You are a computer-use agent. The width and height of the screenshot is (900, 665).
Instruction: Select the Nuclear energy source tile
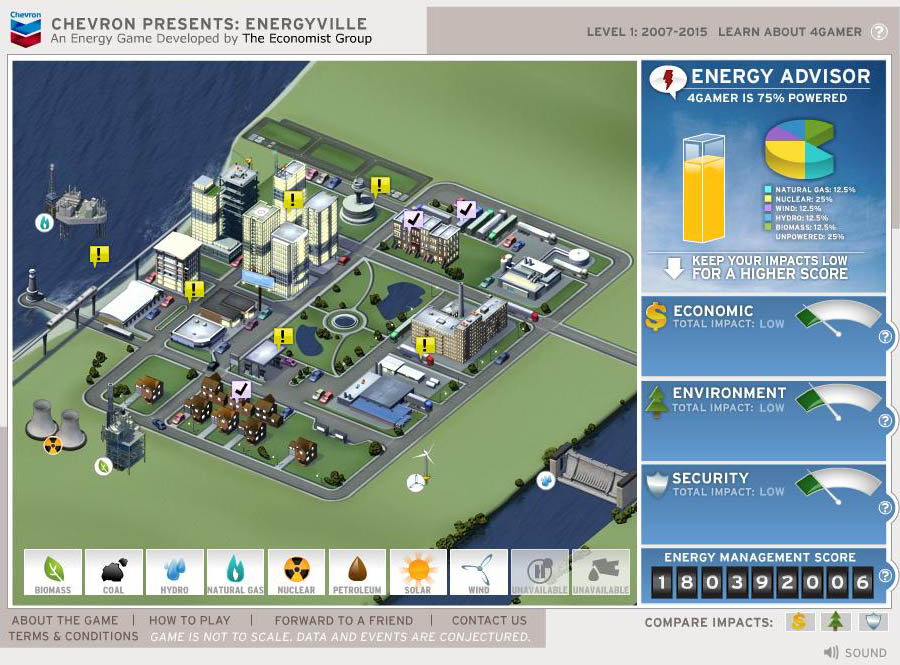pos(296,572)
